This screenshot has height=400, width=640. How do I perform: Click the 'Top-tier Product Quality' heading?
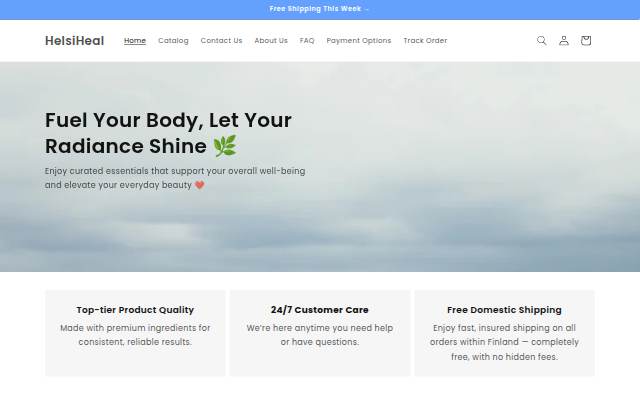[x=135, y=310]
